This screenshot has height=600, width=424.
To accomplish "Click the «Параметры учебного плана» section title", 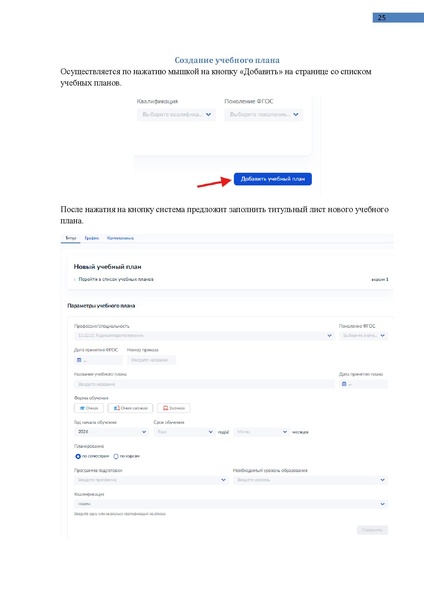I will (101, 306).
